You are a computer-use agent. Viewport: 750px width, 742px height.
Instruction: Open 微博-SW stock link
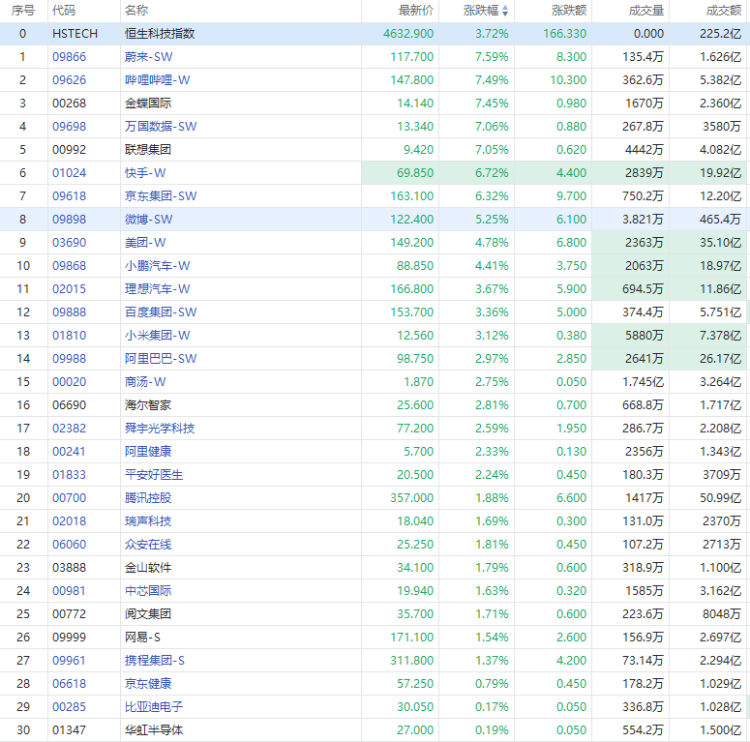click(148, 220)
